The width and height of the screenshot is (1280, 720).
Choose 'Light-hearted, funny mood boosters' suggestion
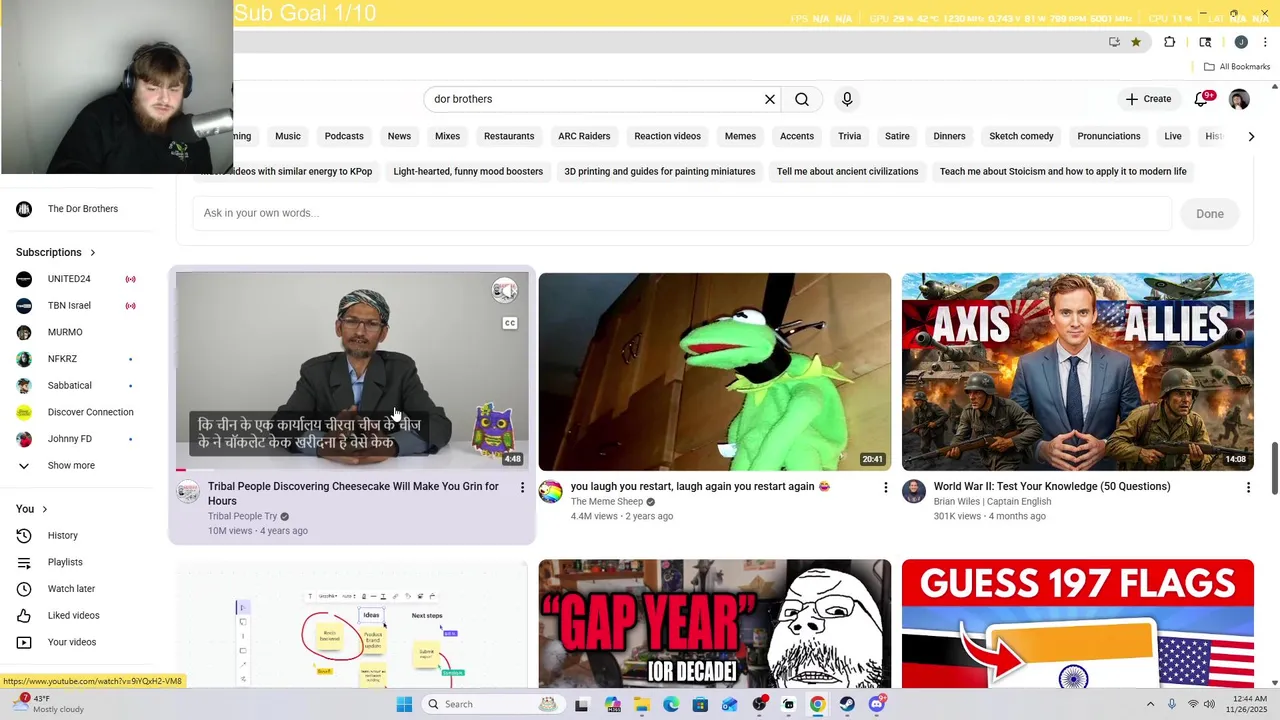[x=468, y=171]
